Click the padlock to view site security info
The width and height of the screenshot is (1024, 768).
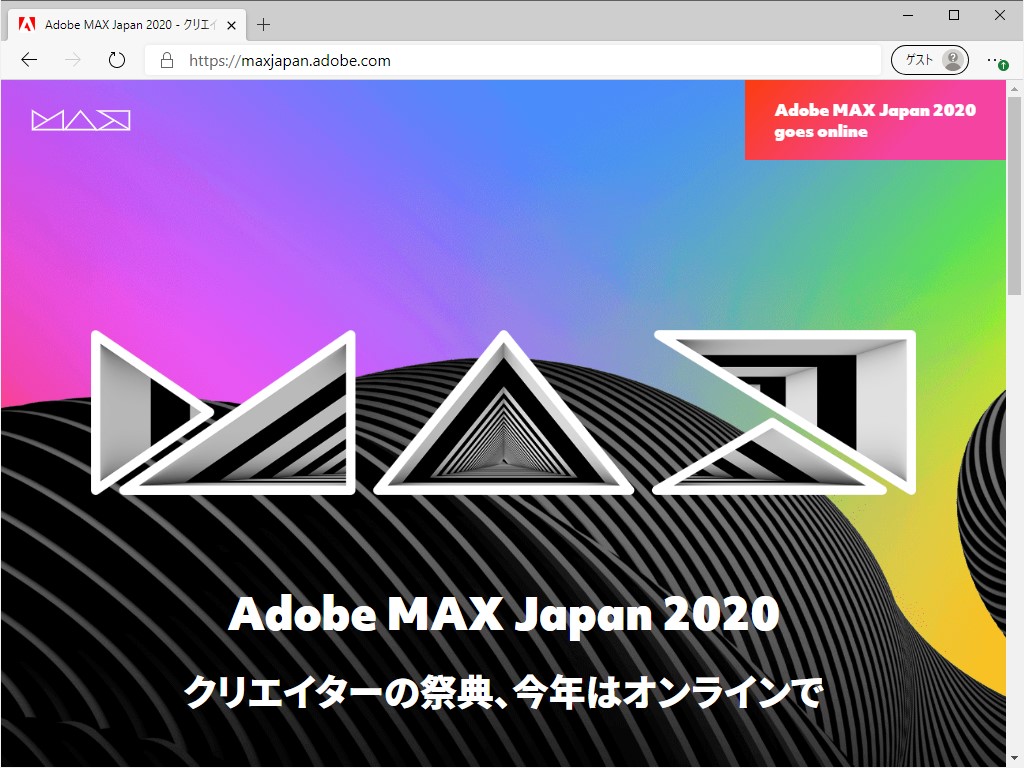click(x=165, y=60)
